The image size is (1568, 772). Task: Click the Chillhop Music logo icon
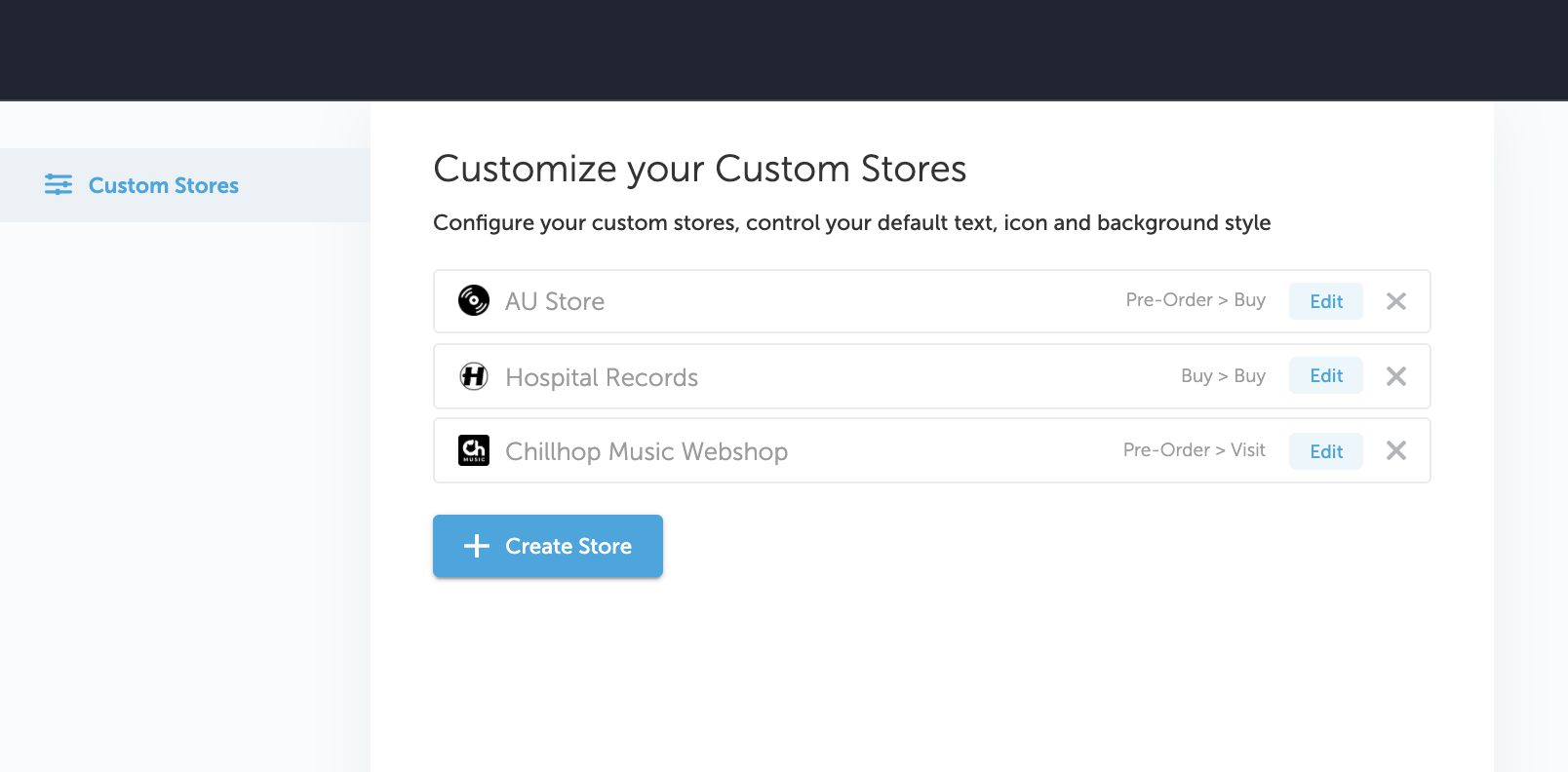pyautogui.click(x=474, y=450)
